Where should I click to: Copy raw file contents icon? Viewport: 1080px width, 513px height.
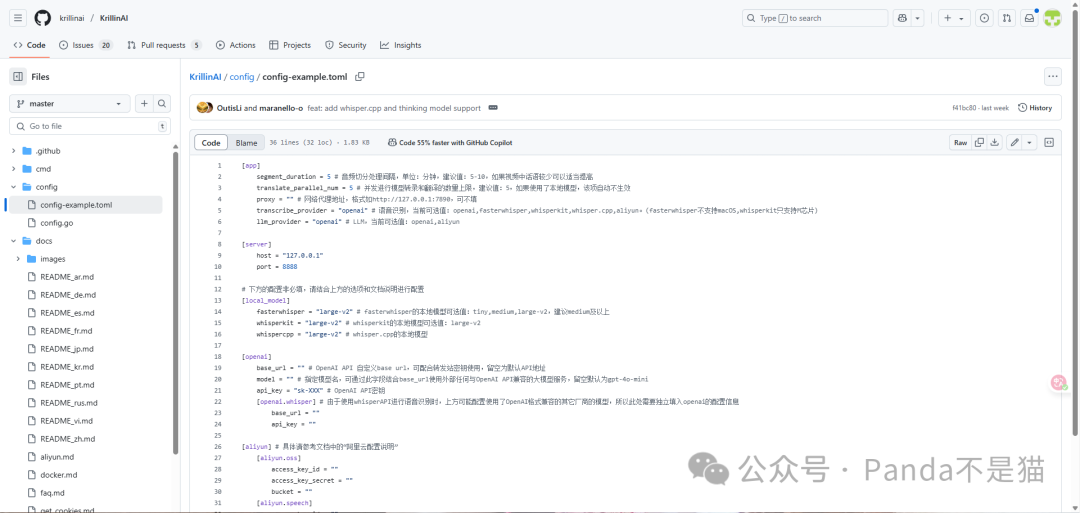click(979, 143)
